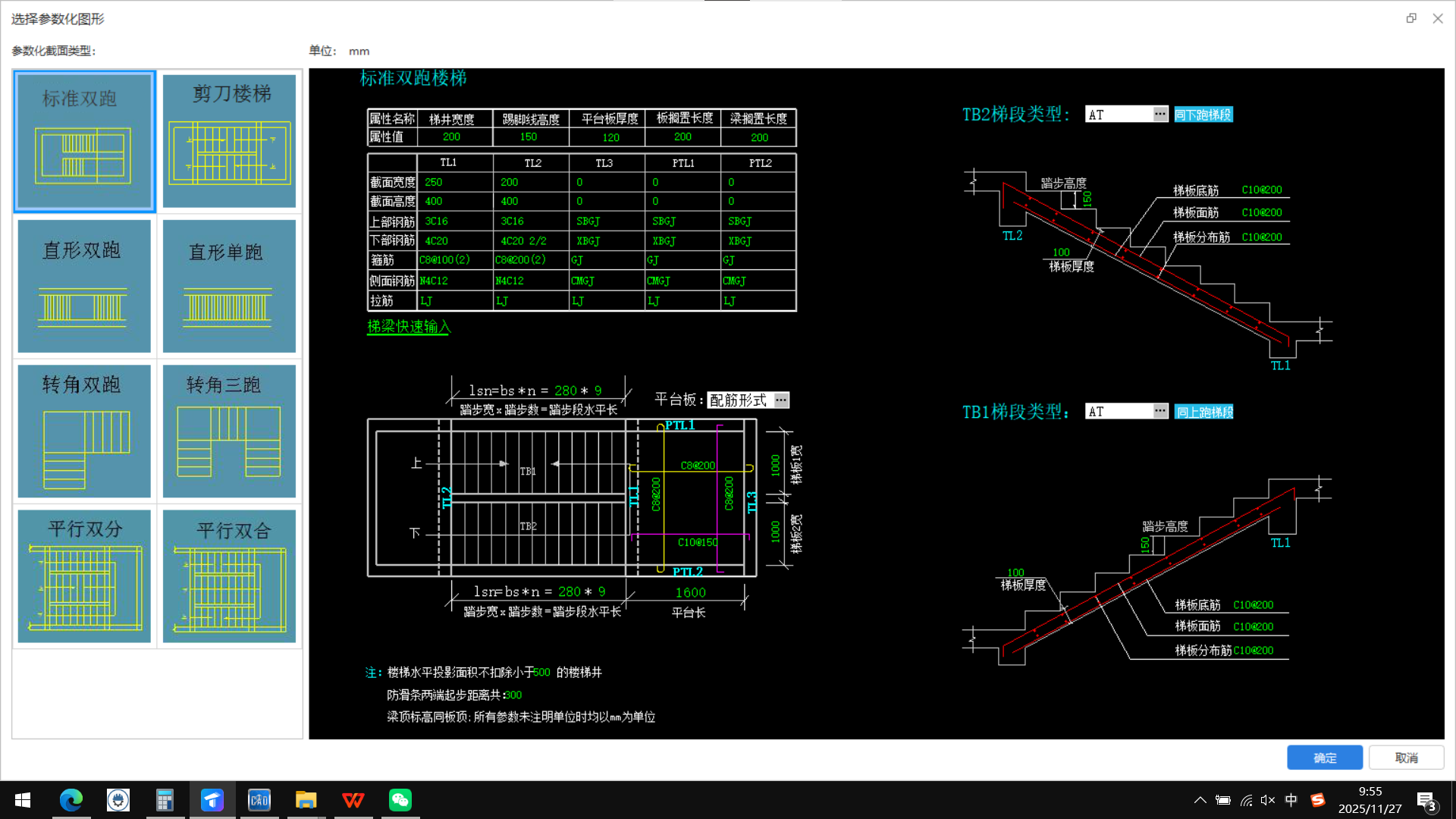Open WeChat from the taskbar
This screenshot has width=1456, height=819.
coord(400,800)
